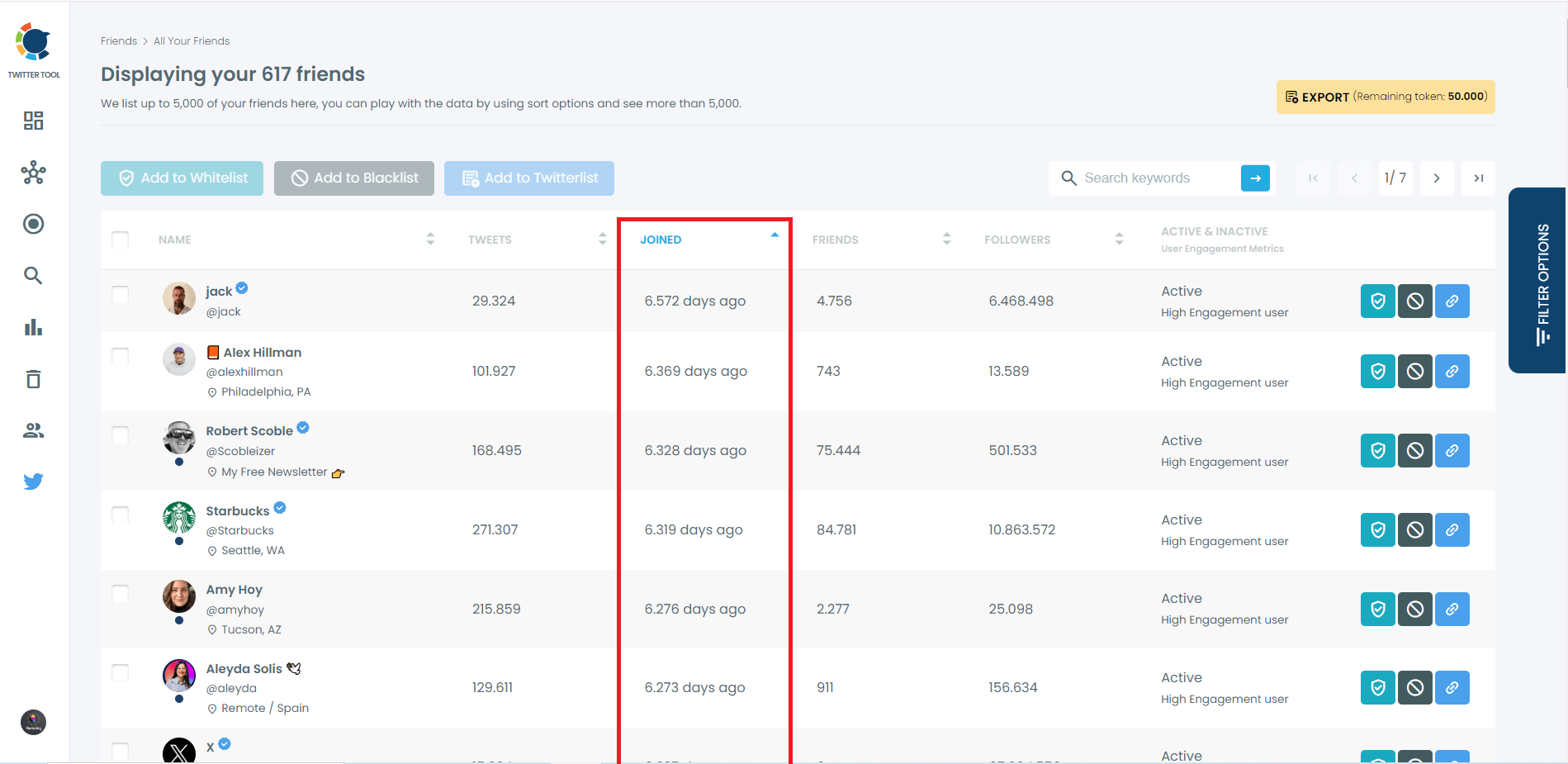The width and height of the screenshot is (1568, 764).
Task: Submit search with the blue arrow button
Action: pyautogui.click(x=1255, y=178)
